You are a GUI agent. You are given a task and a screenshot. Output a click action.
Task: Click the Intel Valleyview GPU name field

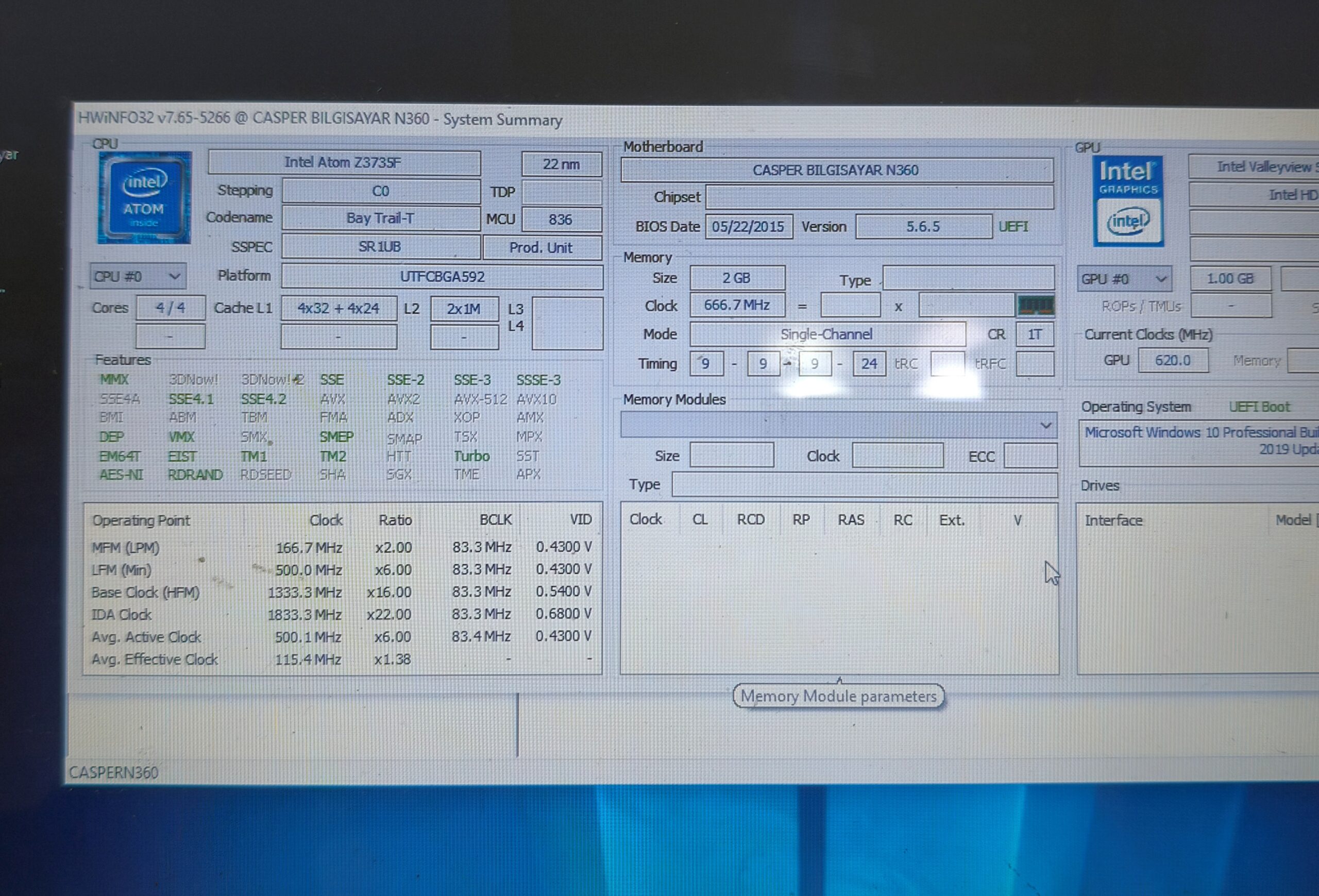1254,167
